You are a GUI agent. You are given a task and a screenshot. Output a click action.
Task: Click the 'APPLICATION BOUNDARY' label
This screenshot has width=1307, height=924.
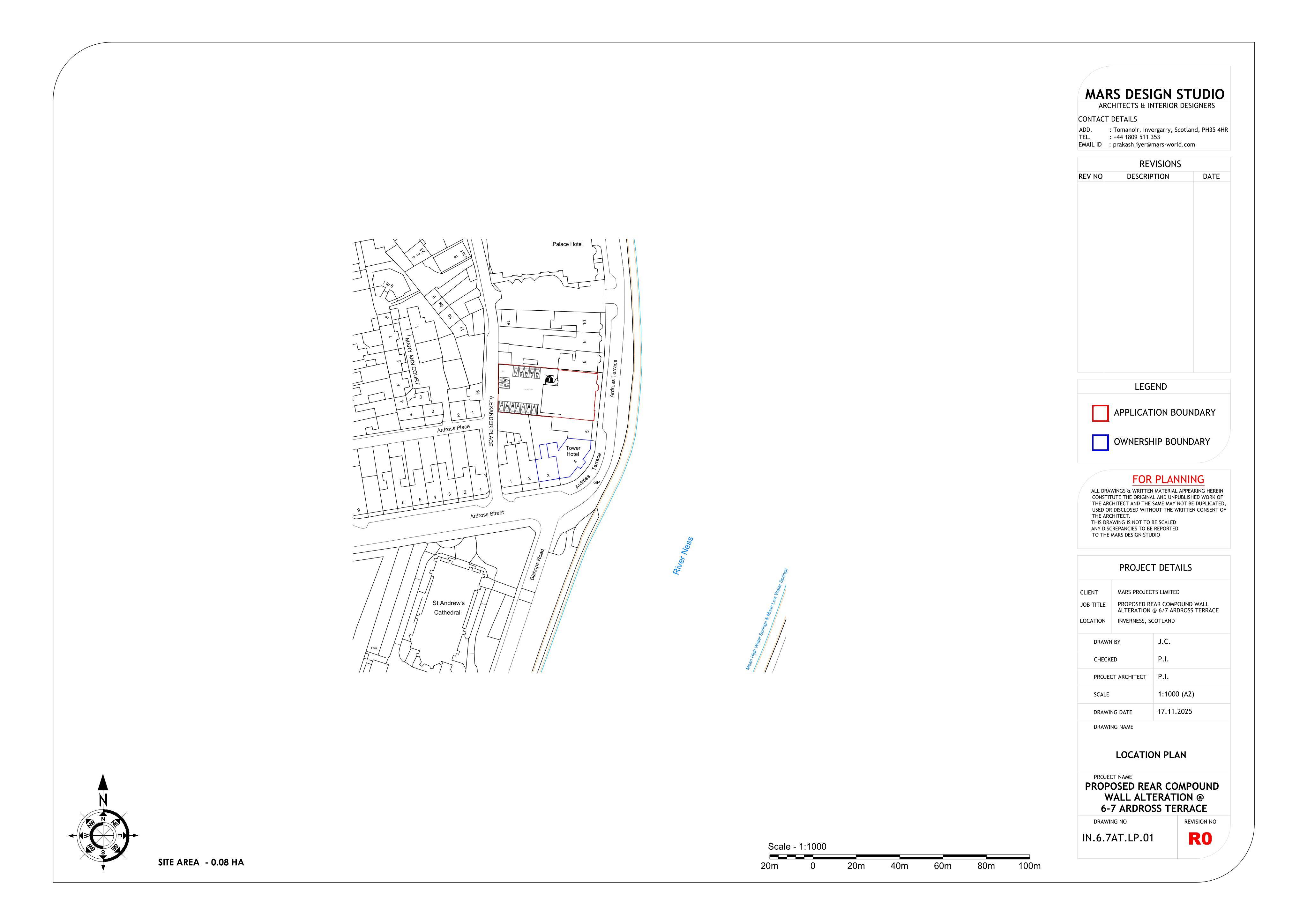pyautogui.click(x=1164, y=412)
